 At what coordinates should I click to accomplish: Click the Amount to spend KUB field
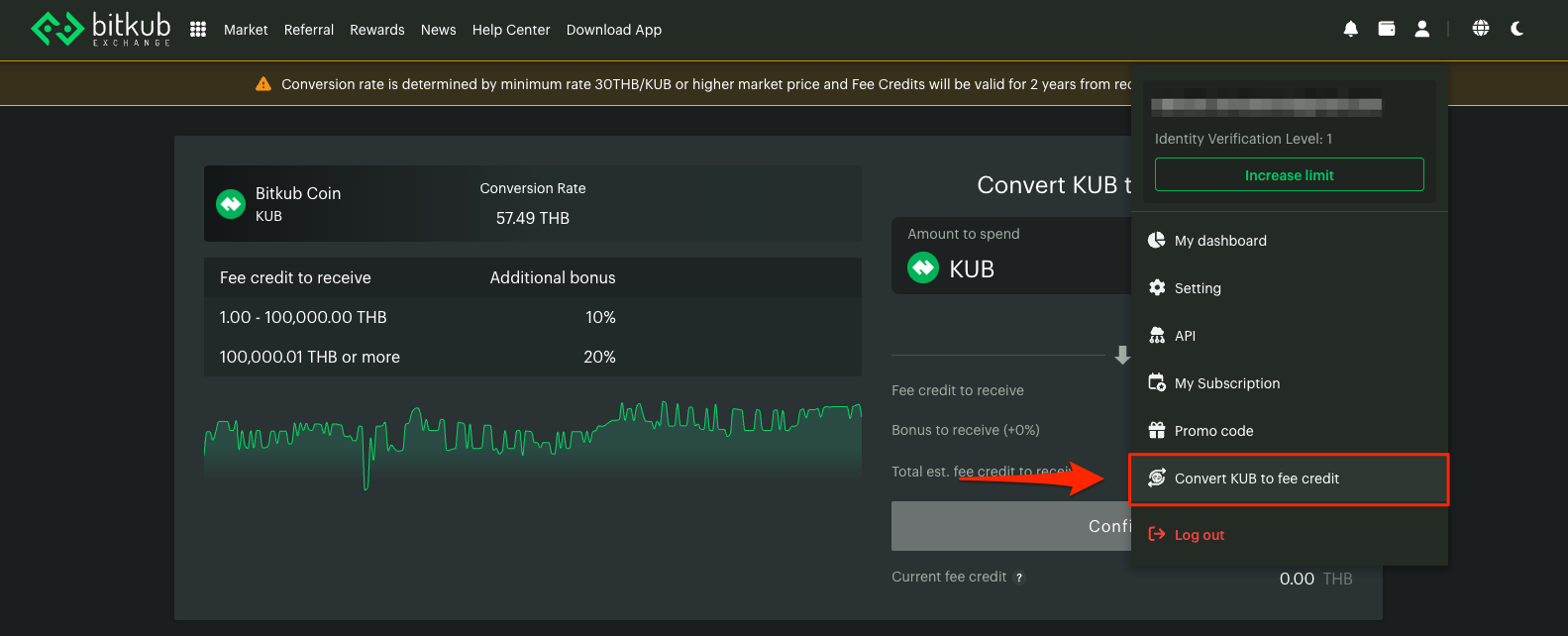[x=1011, y=256]
